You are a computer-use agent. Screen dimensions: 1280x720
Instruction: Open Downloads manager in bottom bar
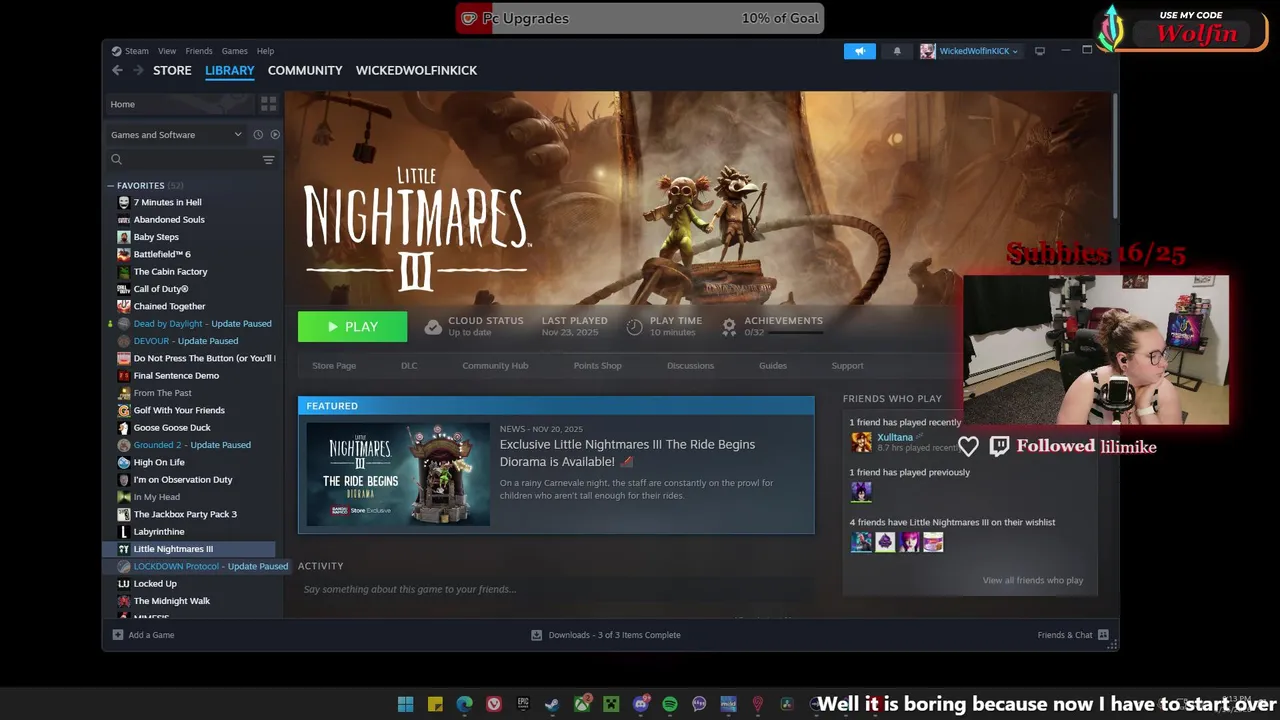[x=606, y=635]
